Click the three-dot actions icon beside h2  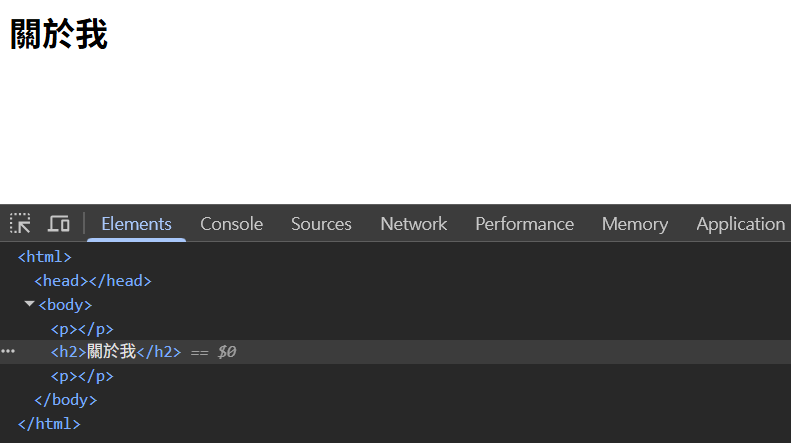point(8,351)
